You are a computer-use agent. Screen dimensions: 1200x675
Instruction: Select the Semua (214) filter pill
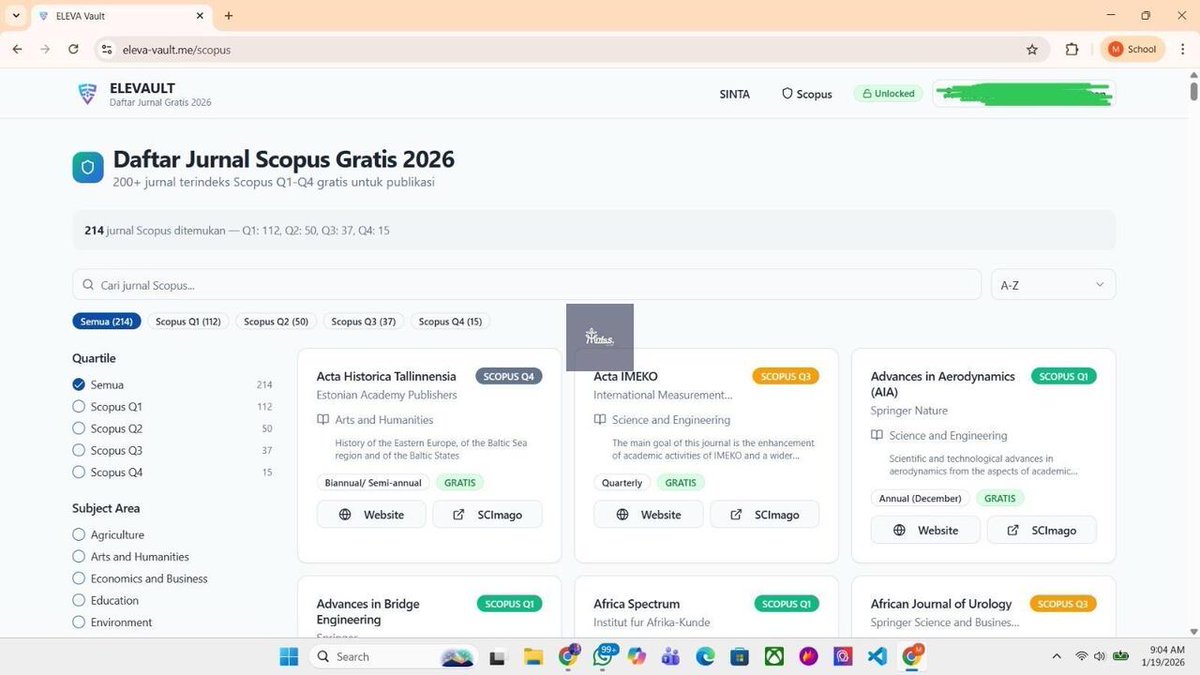[106, 321]
